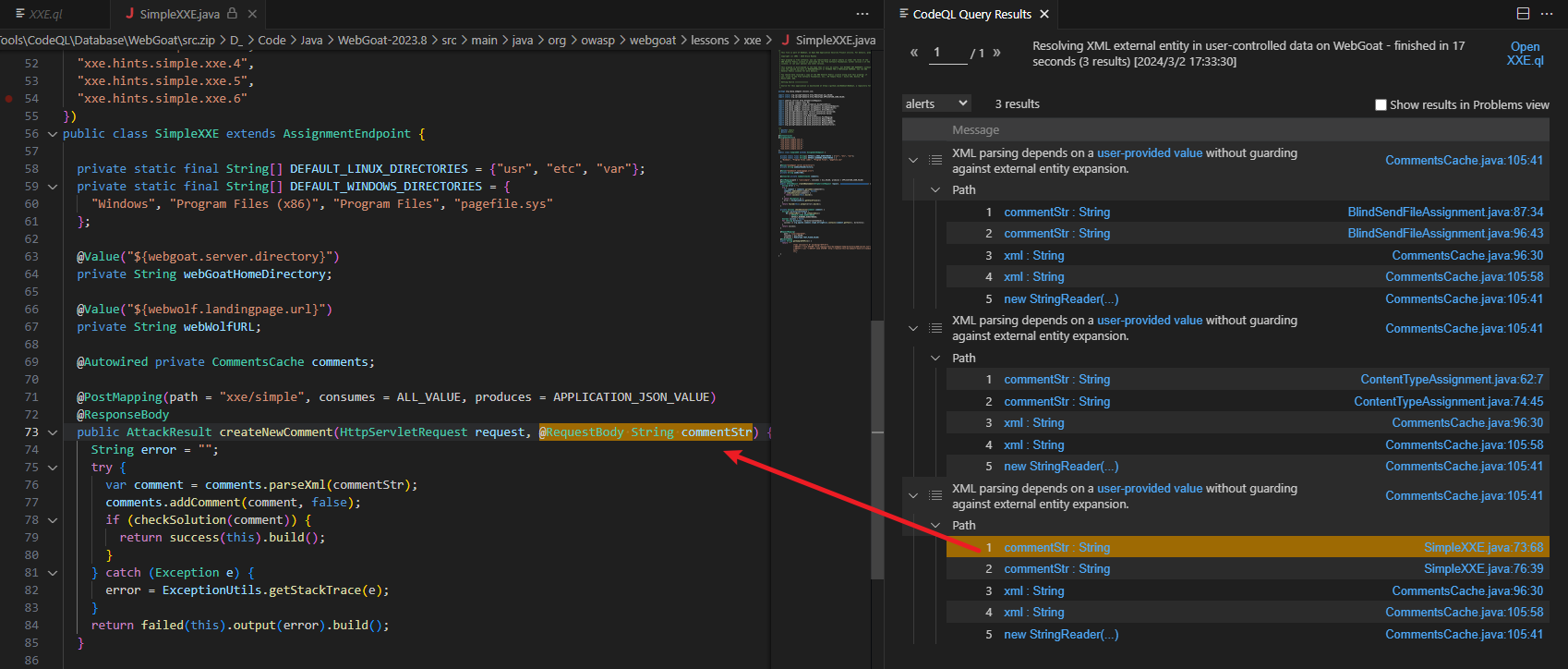The height and width of the screenshot is (669, 1568).
Task: Click first alert's CommentsCache.java:105:41 location
Action: pos(1464,161)
